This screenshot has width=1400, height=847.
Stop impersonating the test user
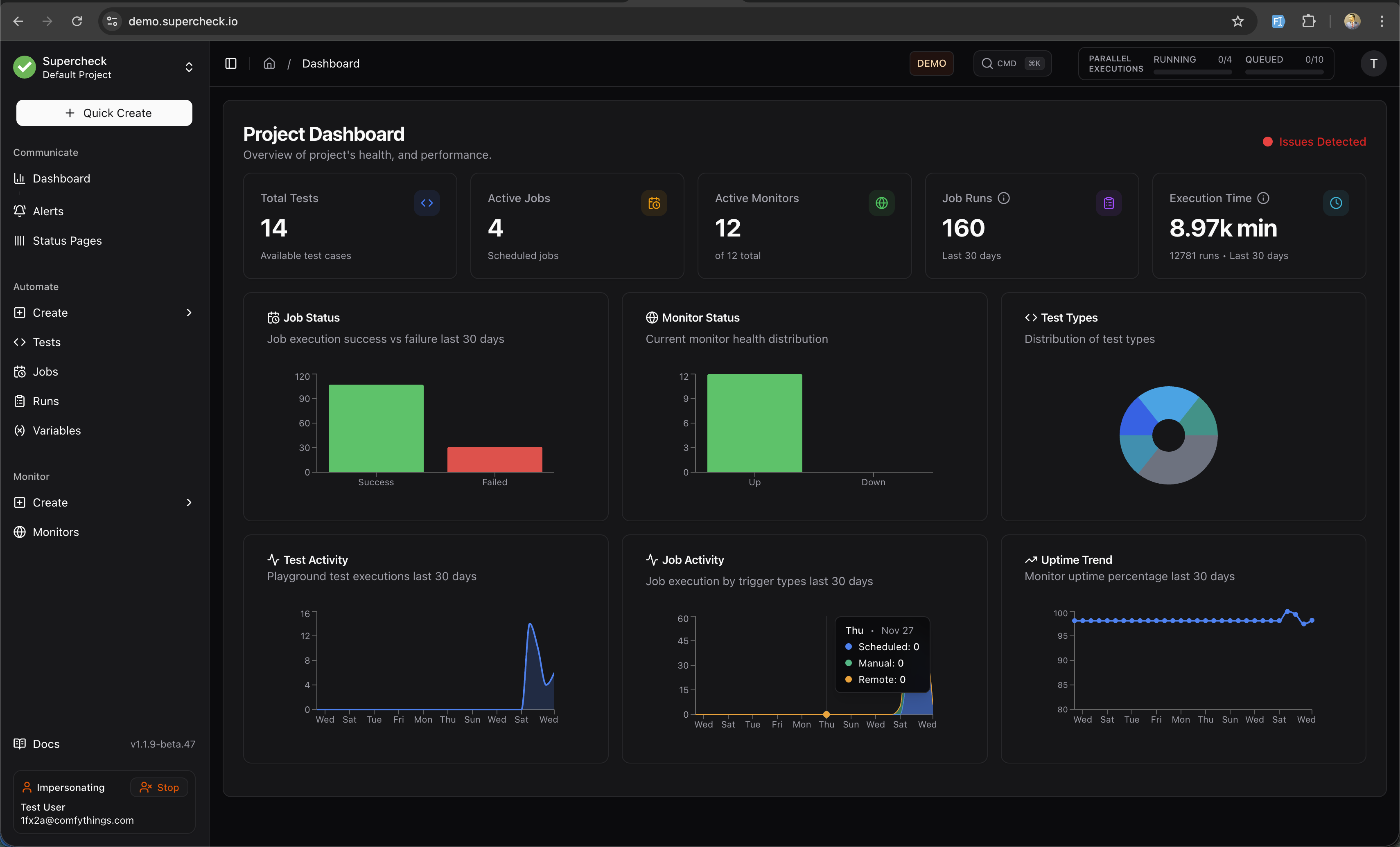pyautogui.click(x=160, y=787)
